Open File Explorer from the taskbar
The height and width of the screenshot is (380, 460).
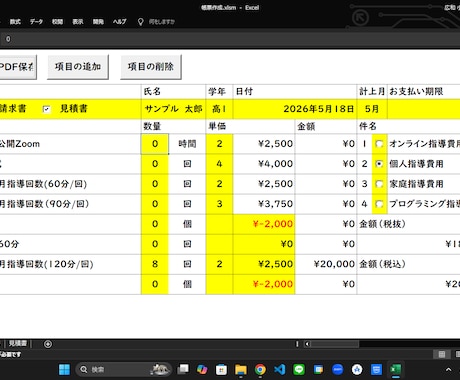click(x=241, y=369)
